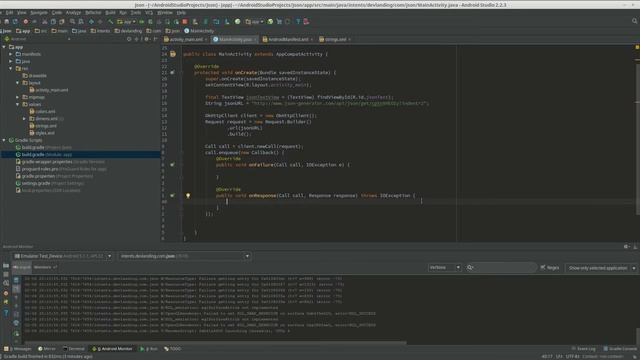This screenshot has height=360, width=640.
Task: Open the Gradle Console button
Action: point(620,349)
